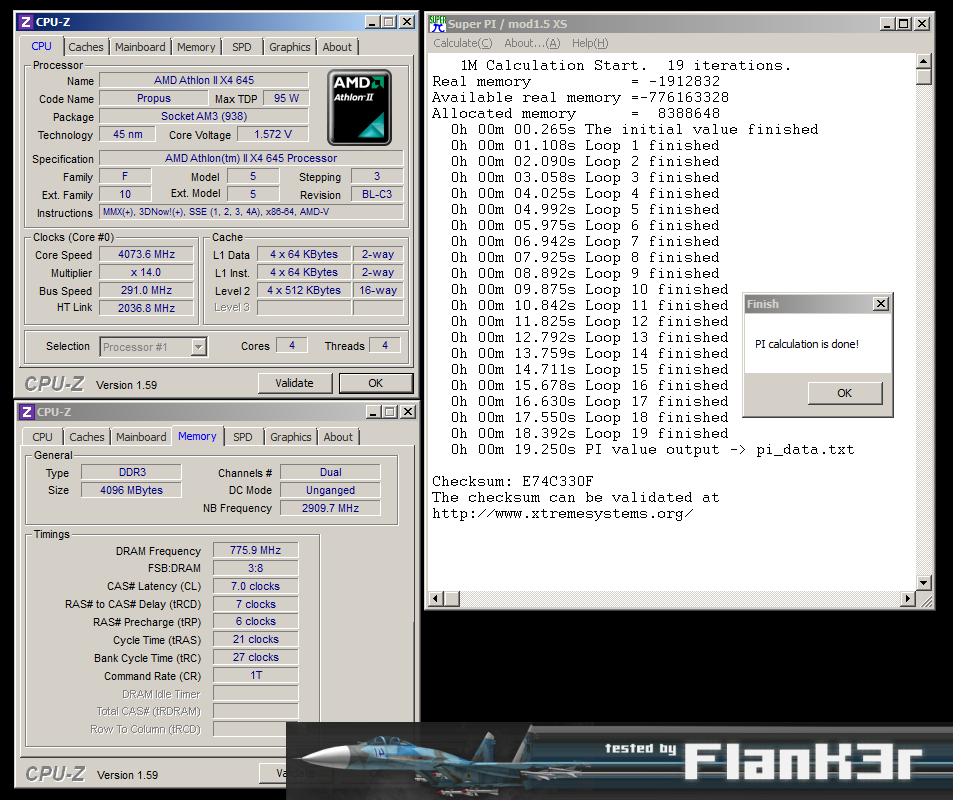953x800 pixels.
Task: Click the Max TDP value 95 W
Action: pyautogui.click(x=286, y=98)
